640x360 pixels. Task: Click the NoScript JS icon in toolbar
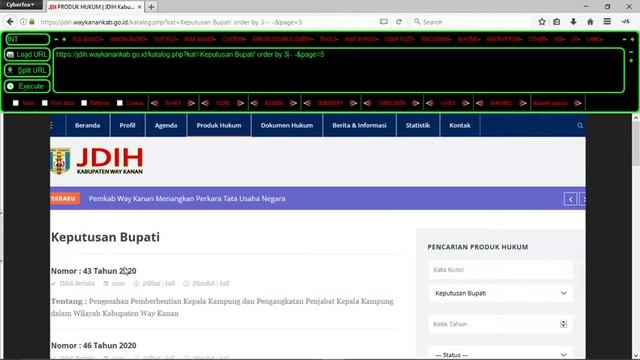pyautogui.click(x=626, y=22)
